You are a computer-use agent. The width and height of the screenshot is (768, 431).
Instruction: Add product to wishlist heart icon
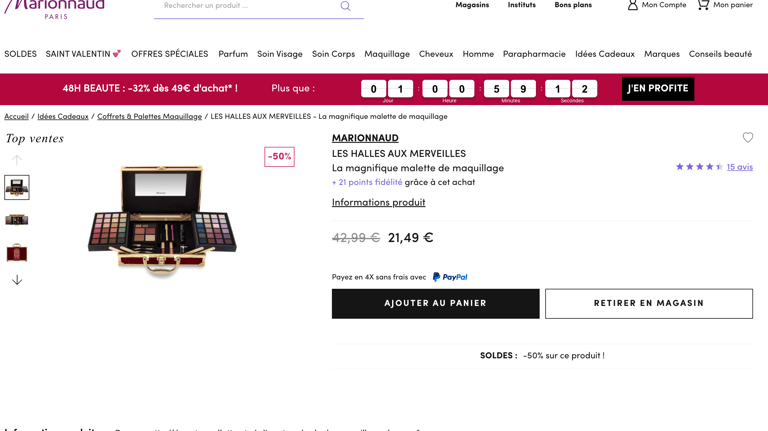pos(747,138)
